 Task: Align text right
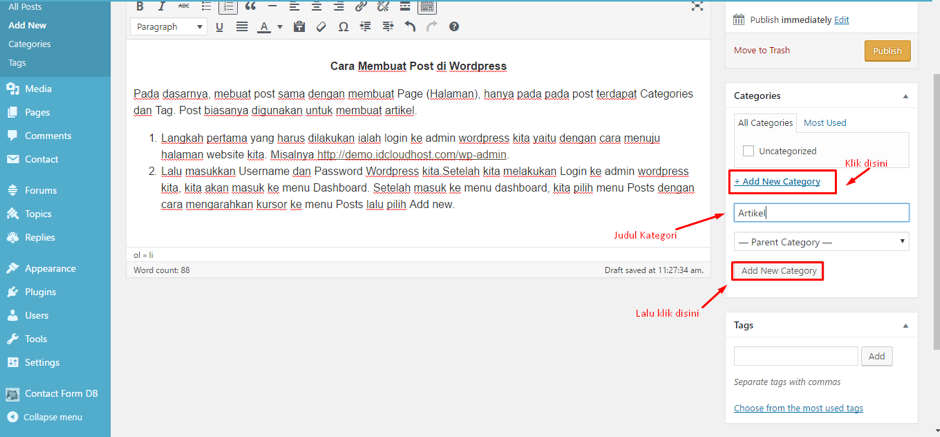tap(339, 7)
